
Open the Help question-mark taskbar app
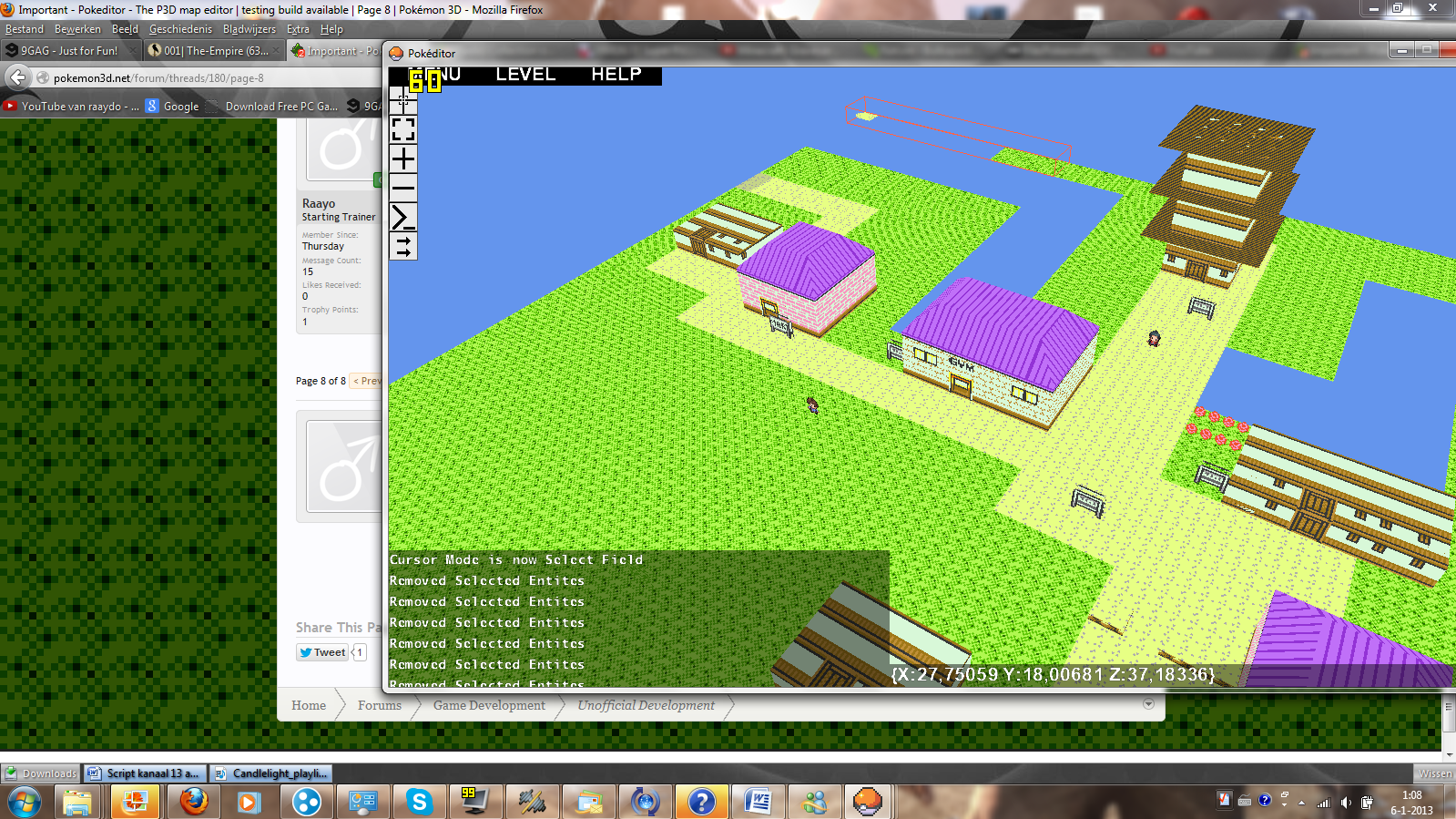701,802
